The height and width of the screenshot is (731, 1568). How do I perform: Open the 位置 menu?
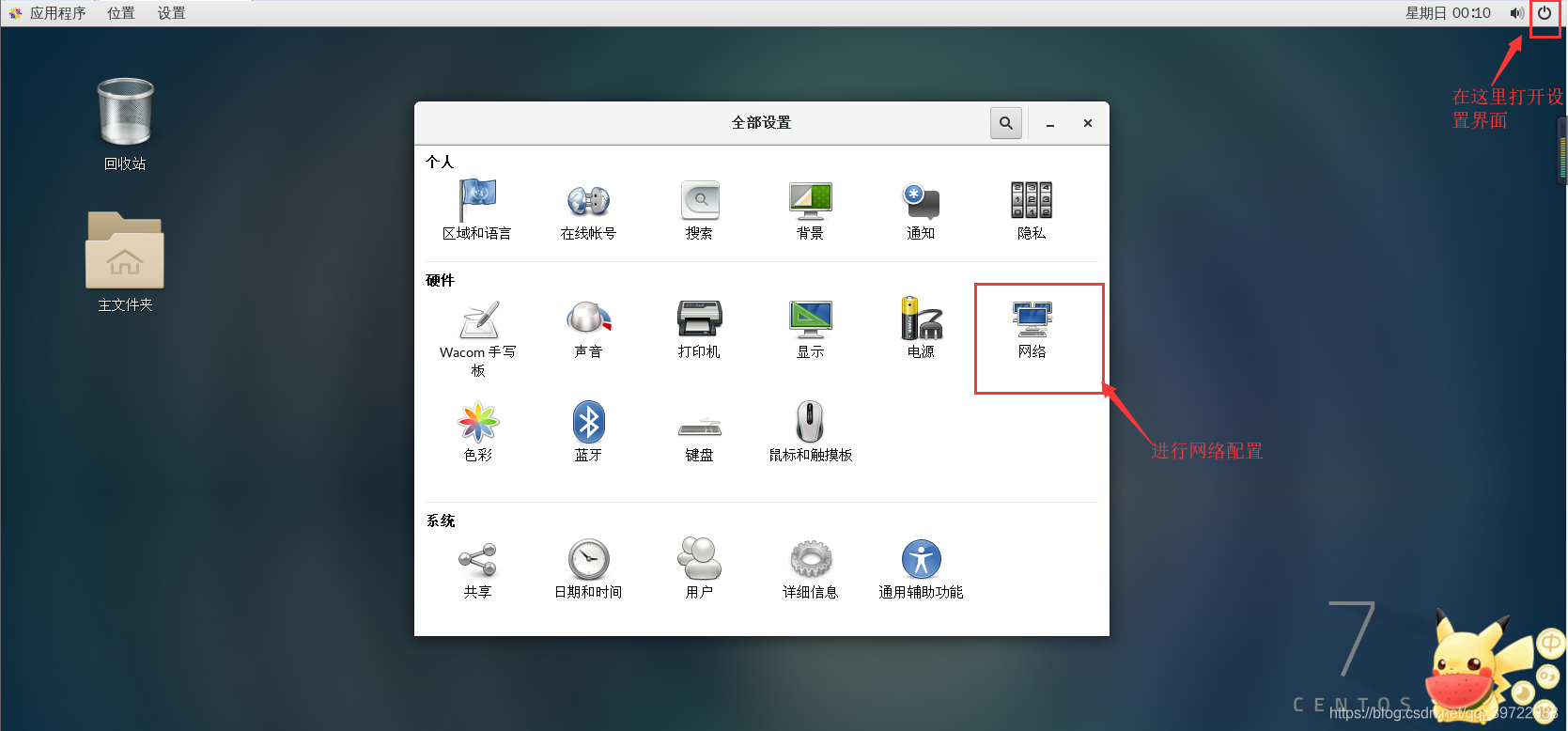(x=121, y=13)
